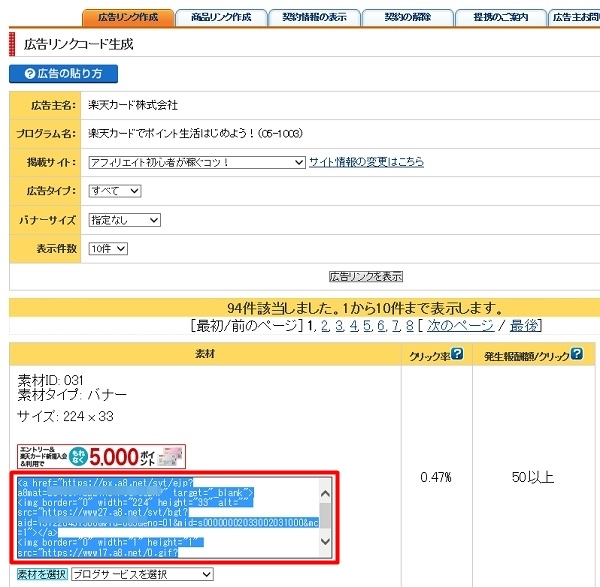Click advertiser name 楽天カード株式会社
Screen dimensions: 600x587
tap(133, 105)
